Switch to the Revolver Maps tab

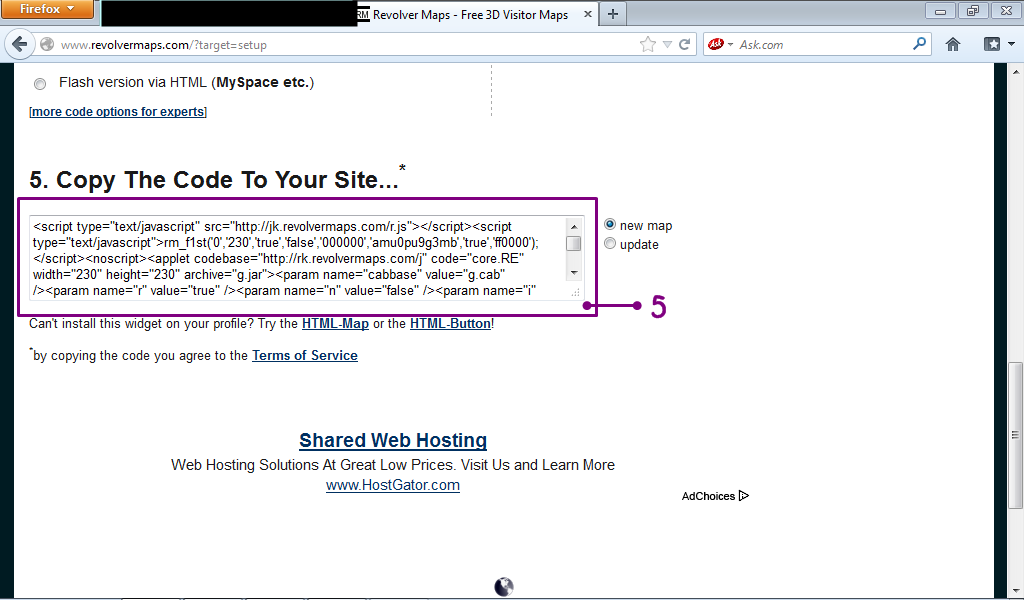469,14
